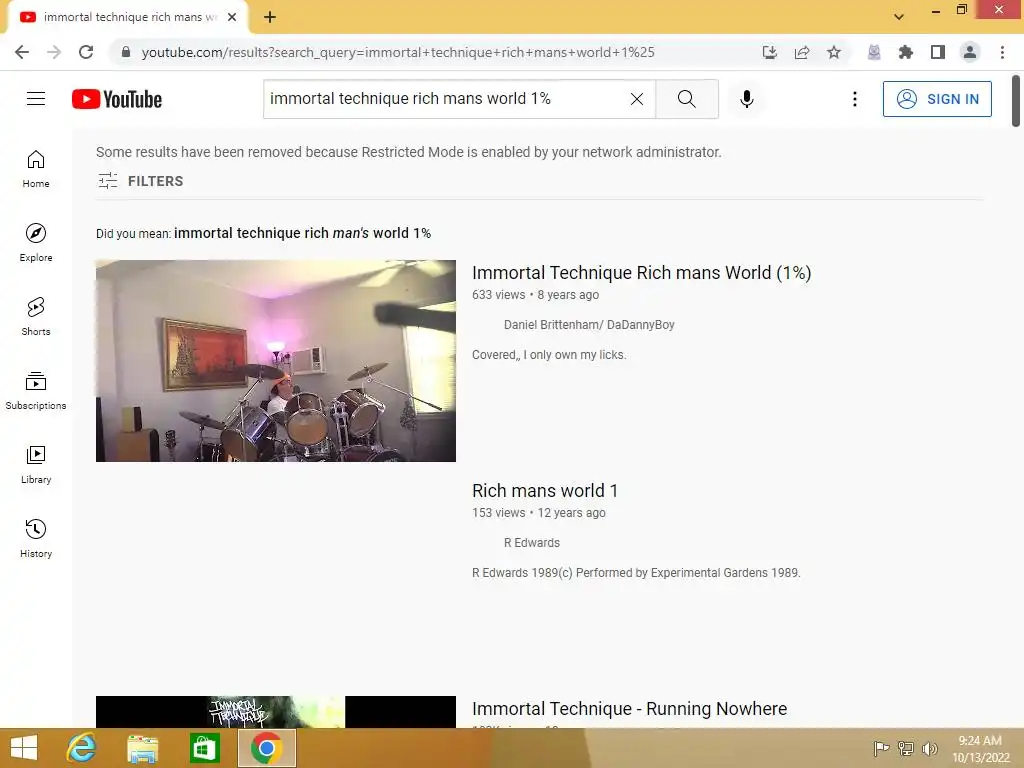This screenshot has width=1024, height=768.
Task: Open the volume speaker tray icon
Action: click(x=929, y=748)
